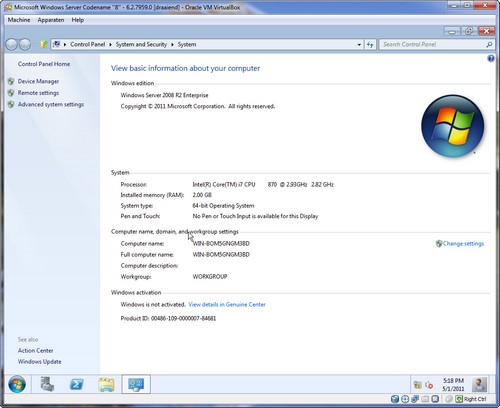Click the user picture in the taskbar
The height and width of the screenshot is (408, 500).
[479, 384]
